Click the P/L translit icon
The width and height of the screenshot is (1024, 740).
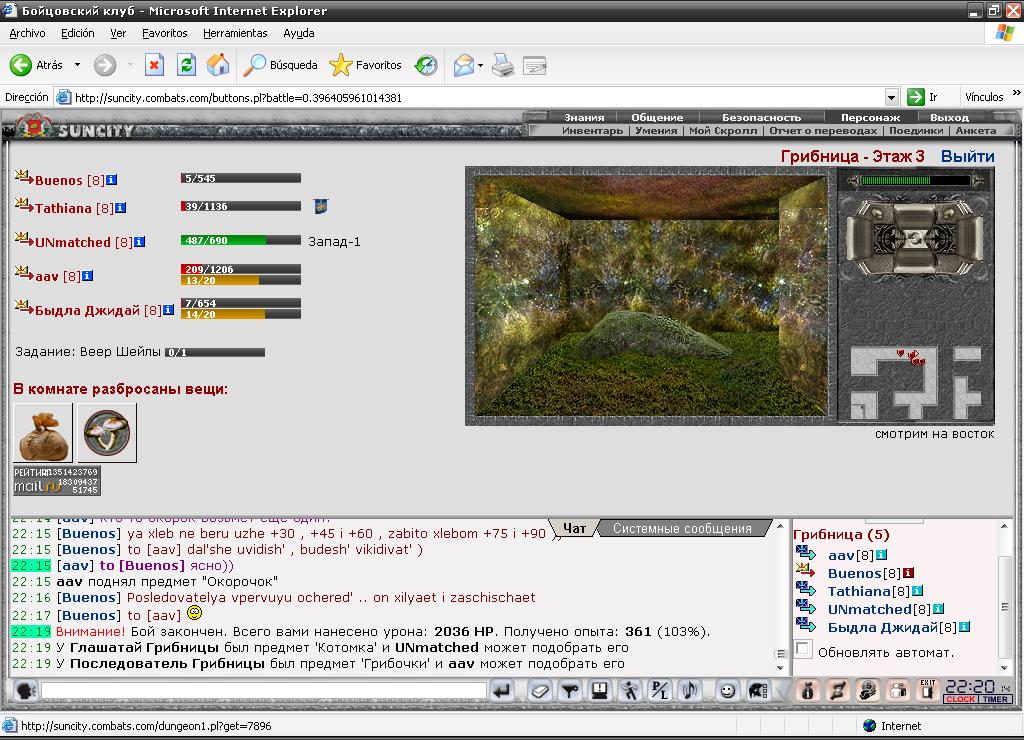(x=660, y=690)
